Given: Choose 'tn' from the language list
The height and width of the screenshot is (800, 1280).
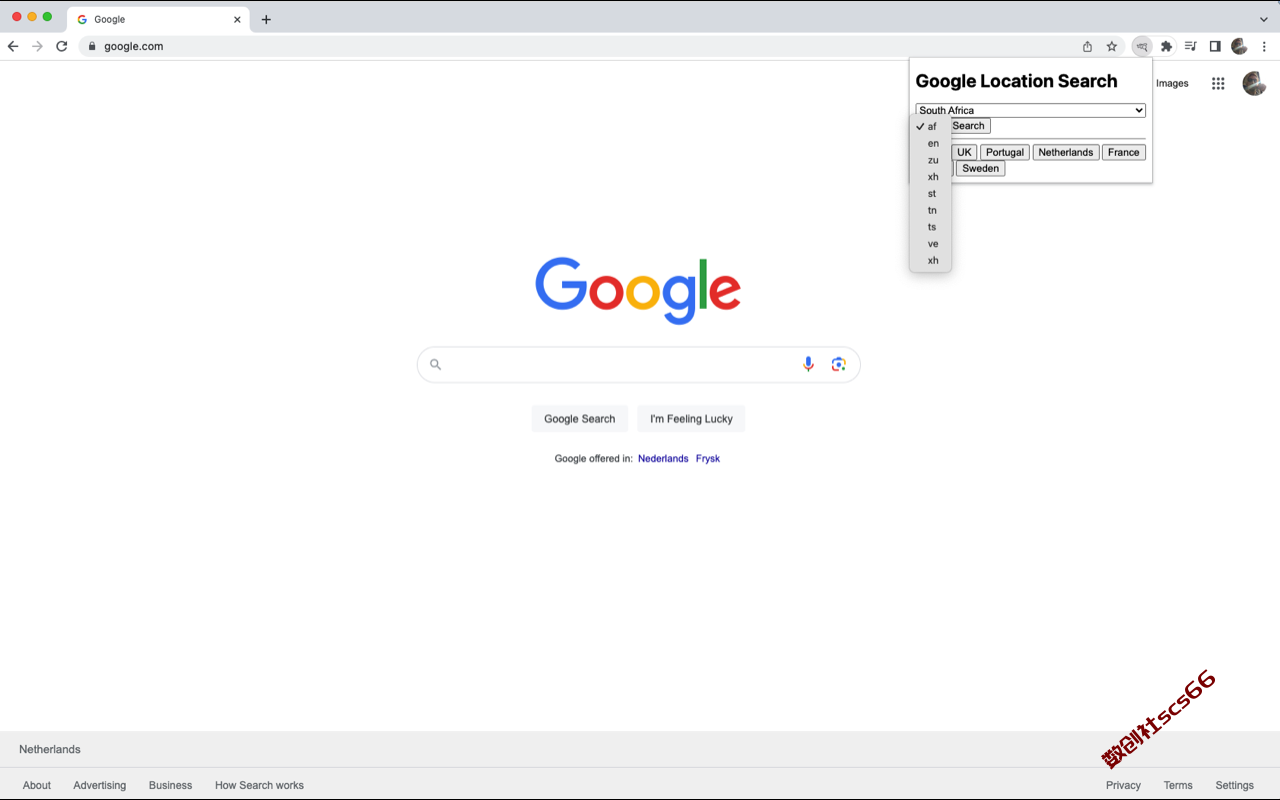Looking at the screenshot, I should [930, 210].
